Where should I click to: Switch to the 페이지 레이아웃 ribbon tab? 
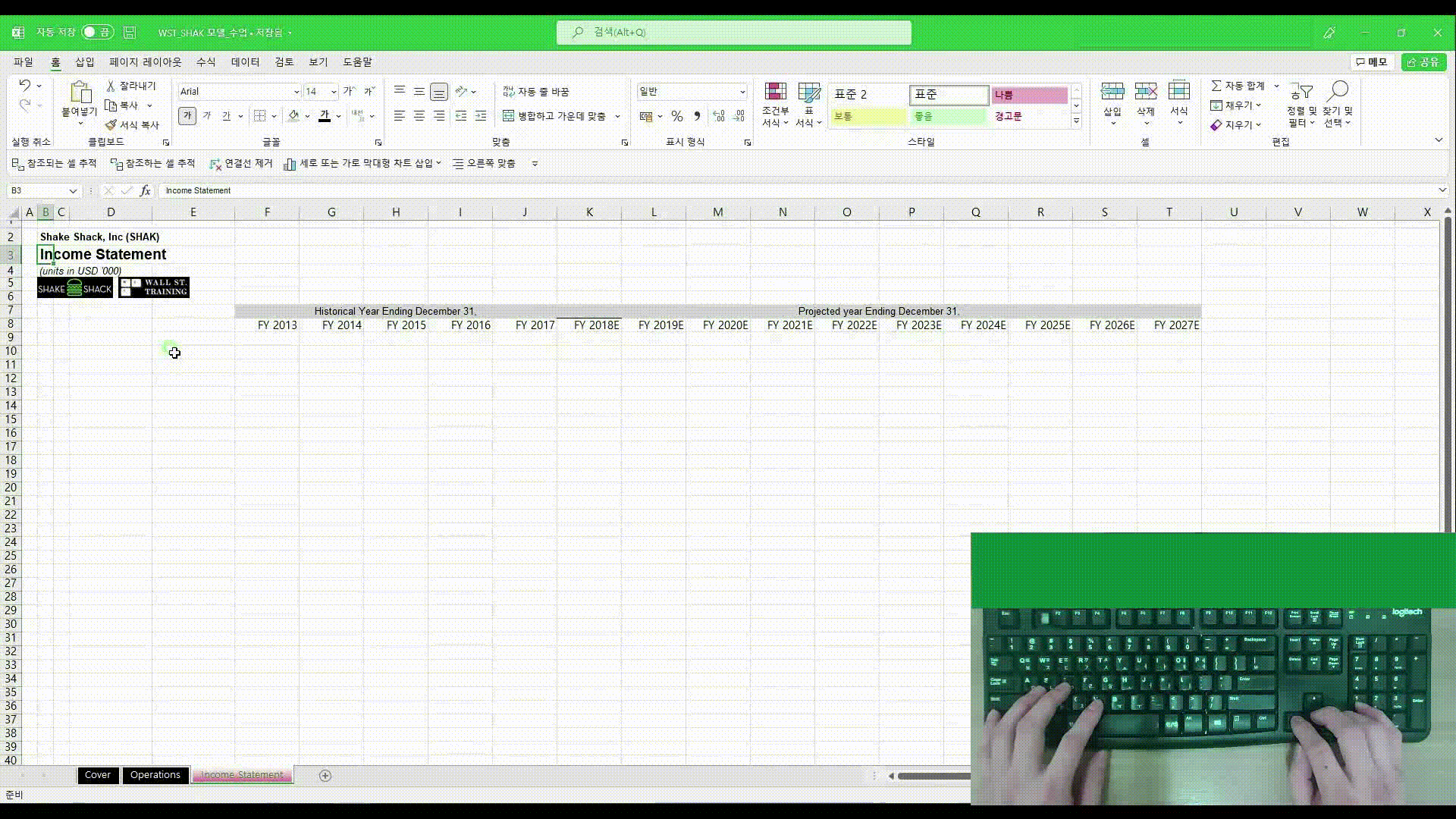tap(146, 61)
